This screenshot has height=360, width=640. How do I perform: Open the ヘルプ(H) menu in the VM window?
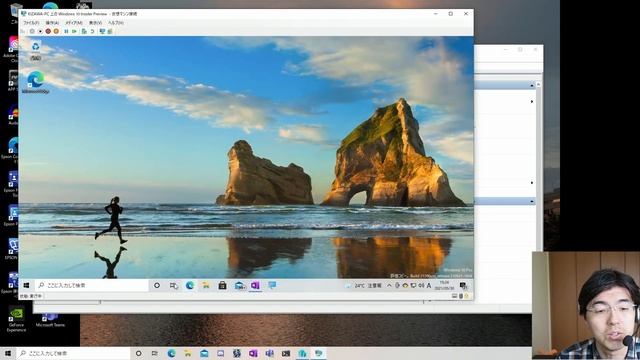tap(116, 23)
